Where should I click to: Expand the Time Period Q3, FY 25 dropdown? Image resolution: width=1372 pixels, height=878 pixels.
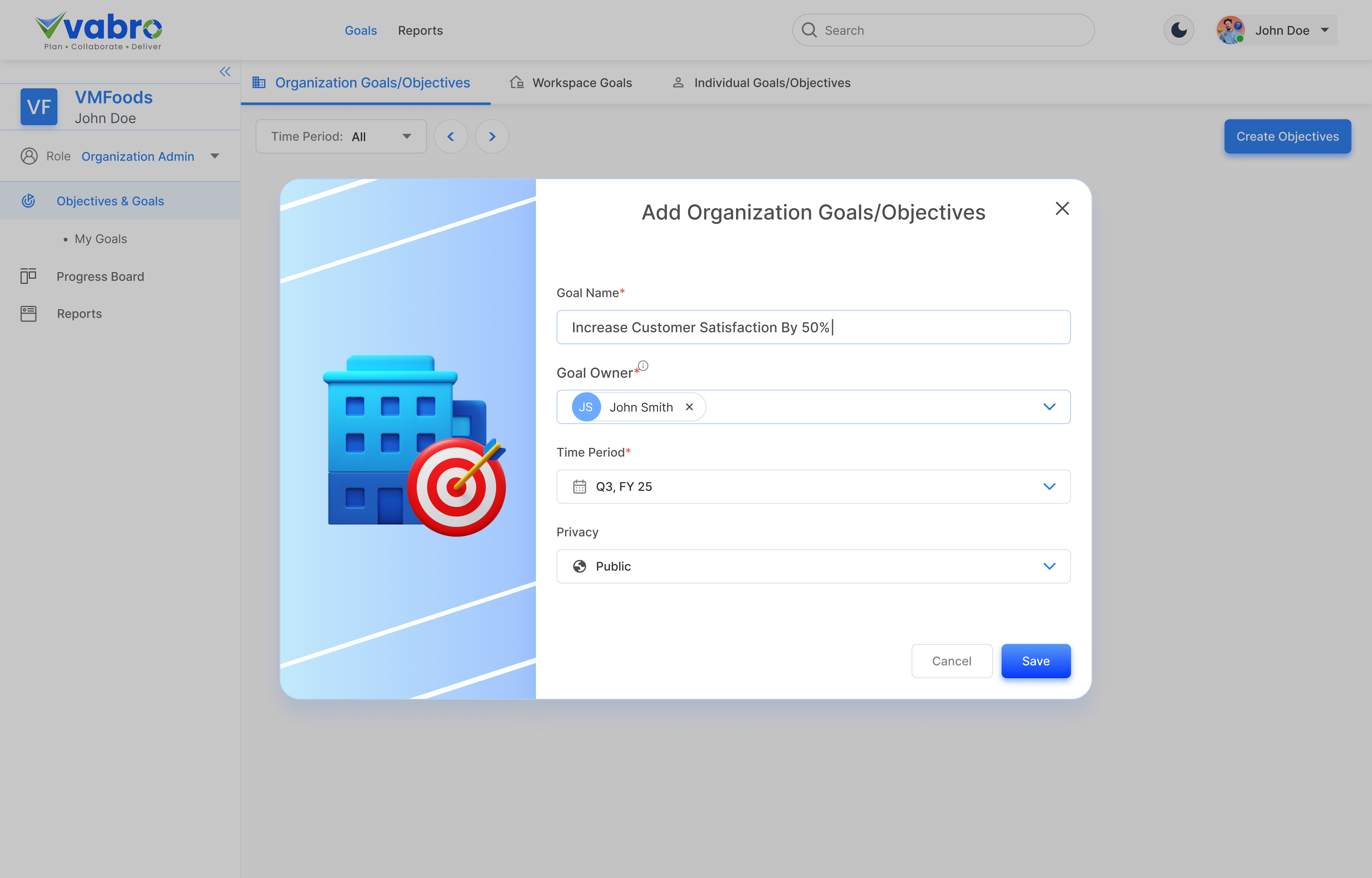tap(1049, 486)
